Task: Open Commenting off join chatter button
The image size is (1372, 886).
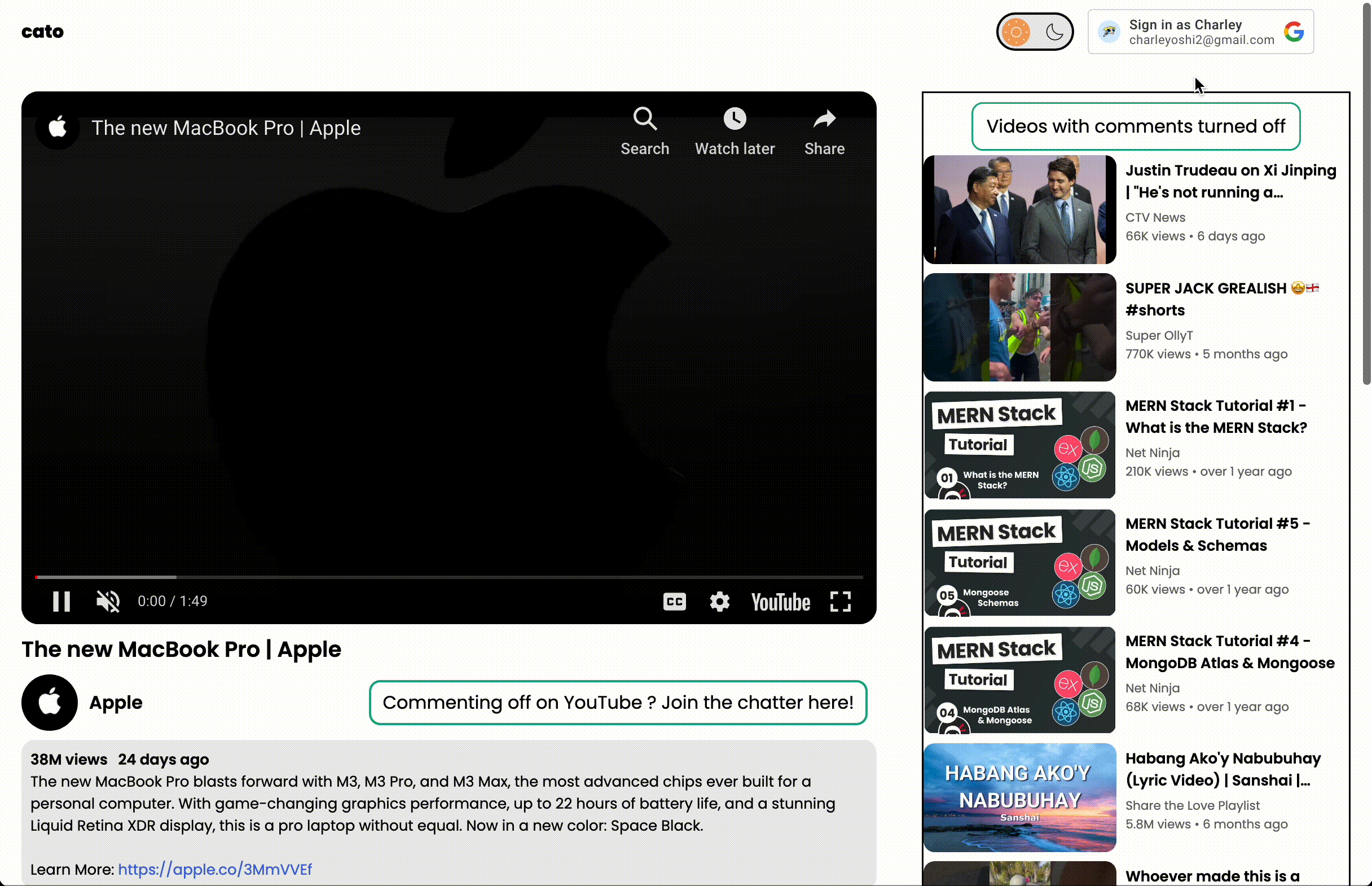Action: (618, 702)
